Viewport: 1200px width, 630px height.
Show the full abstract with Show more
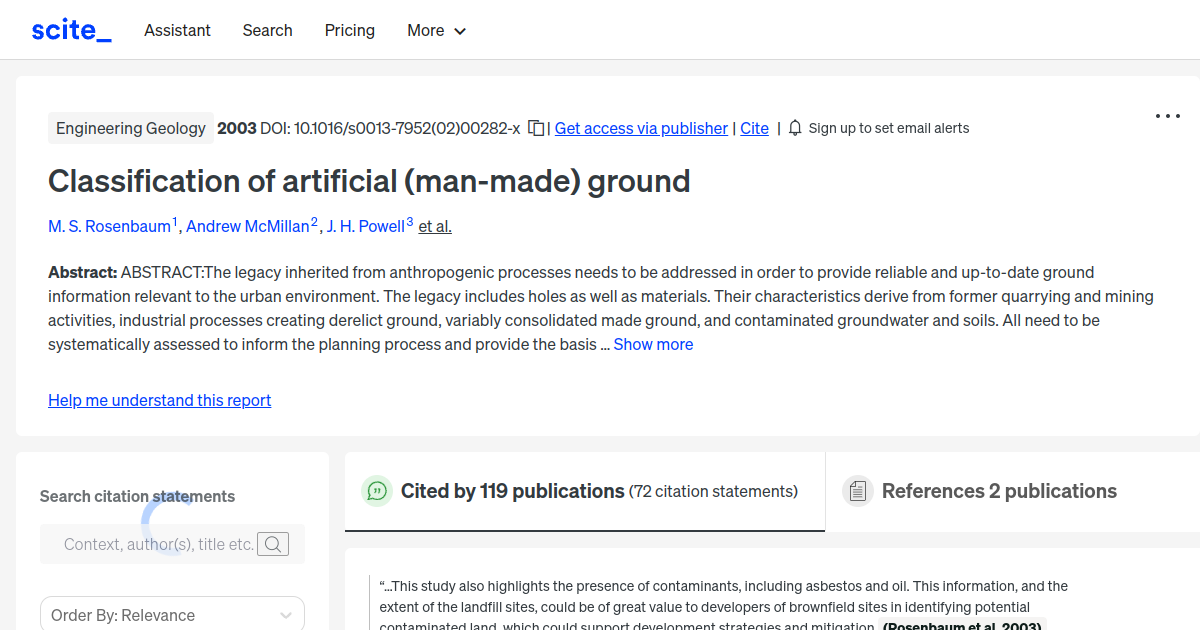653,344
